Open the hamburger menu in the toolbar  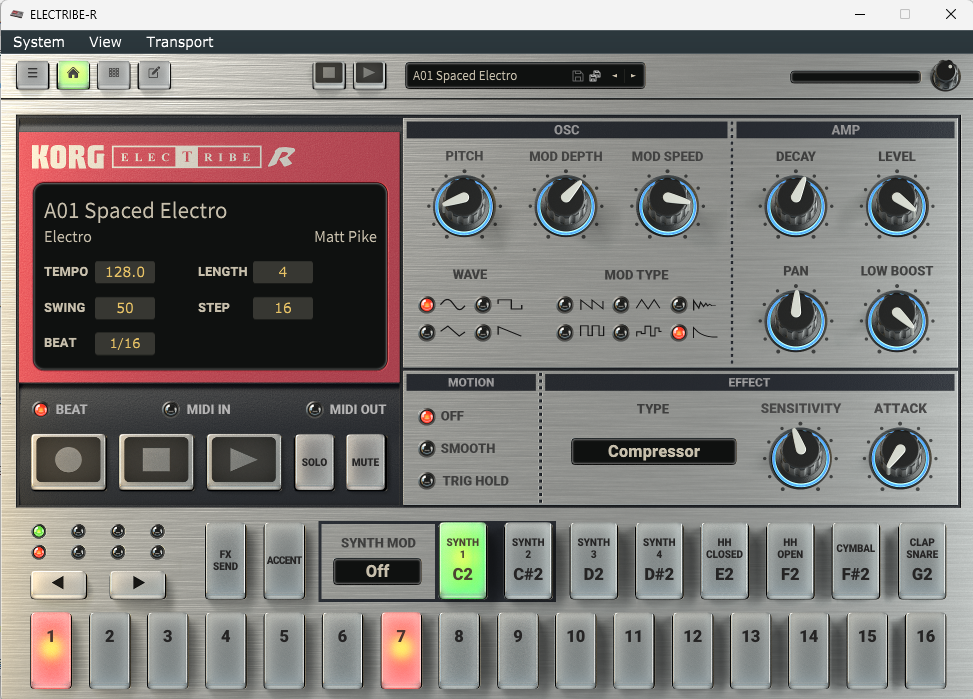pyautogui.click(x=32, y=74)
